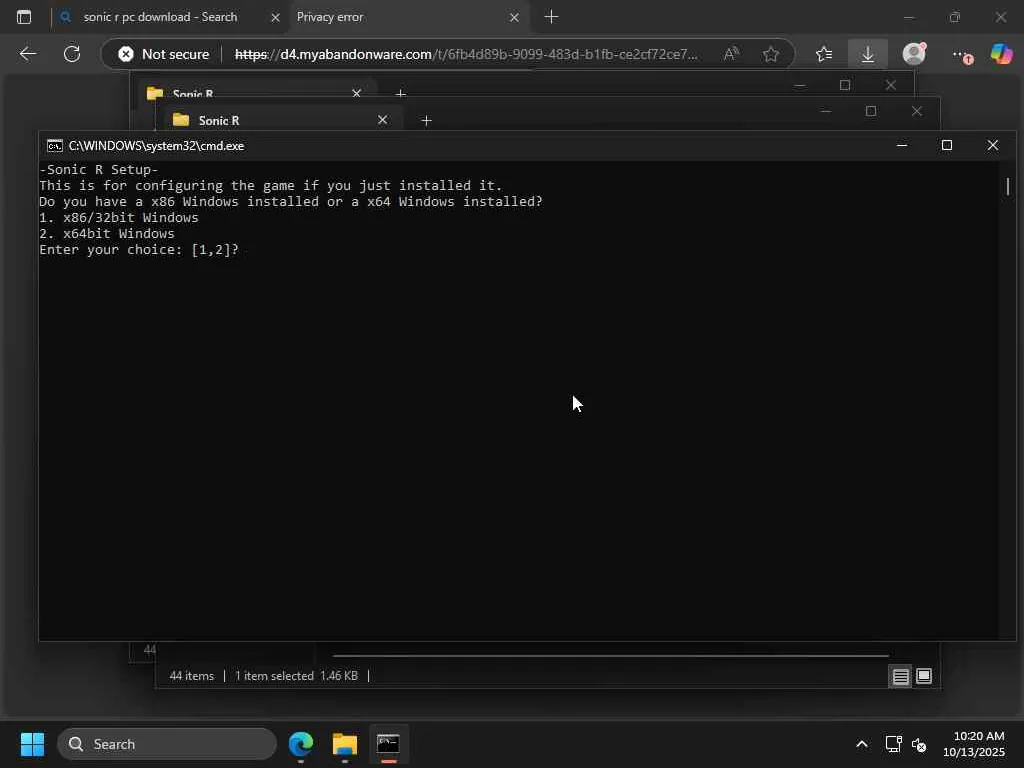Click '2. x64bit Windows' line

click(x=107, y=233)
